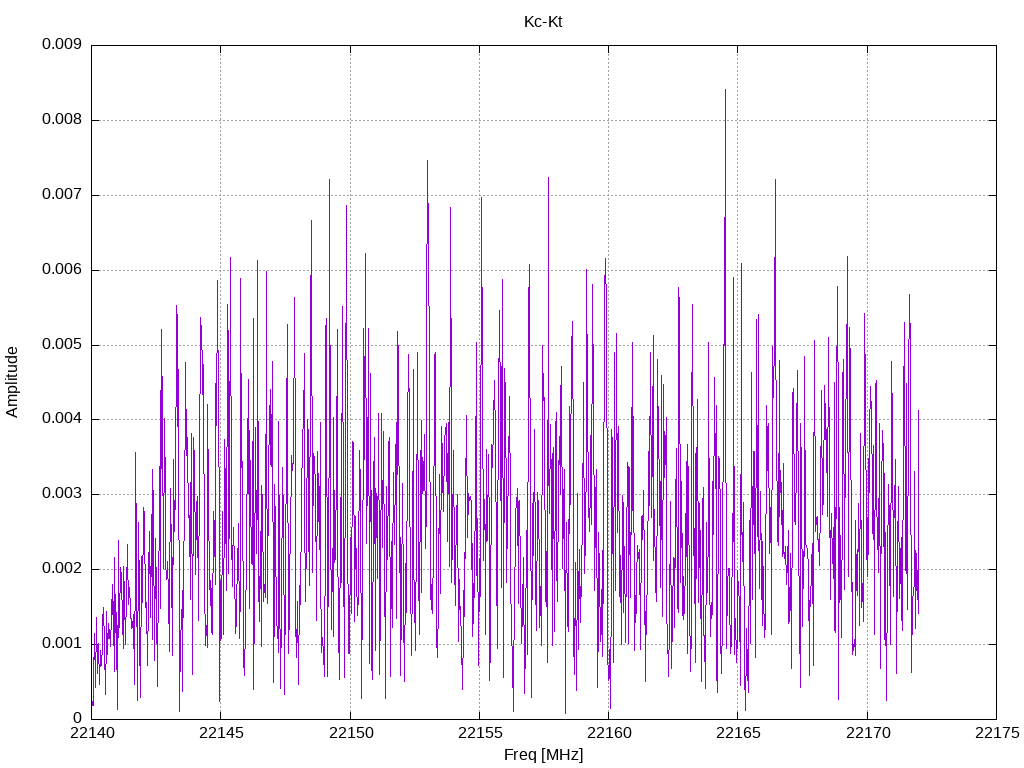Click the x-axis tick label 22175
The width and height of the screenshot is (1024, 768).
997,733
